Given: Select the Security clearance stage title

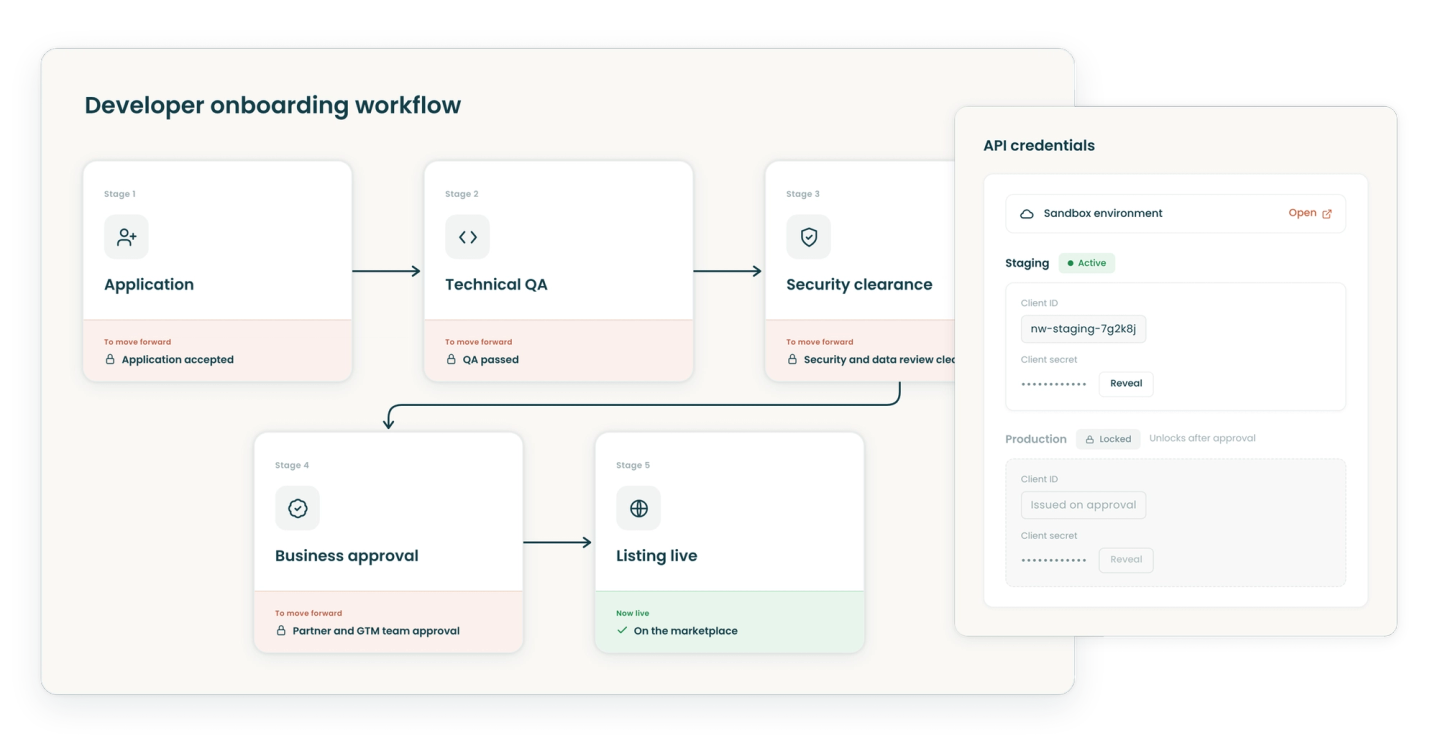Looking at the screenshot, I should [859, 284].
